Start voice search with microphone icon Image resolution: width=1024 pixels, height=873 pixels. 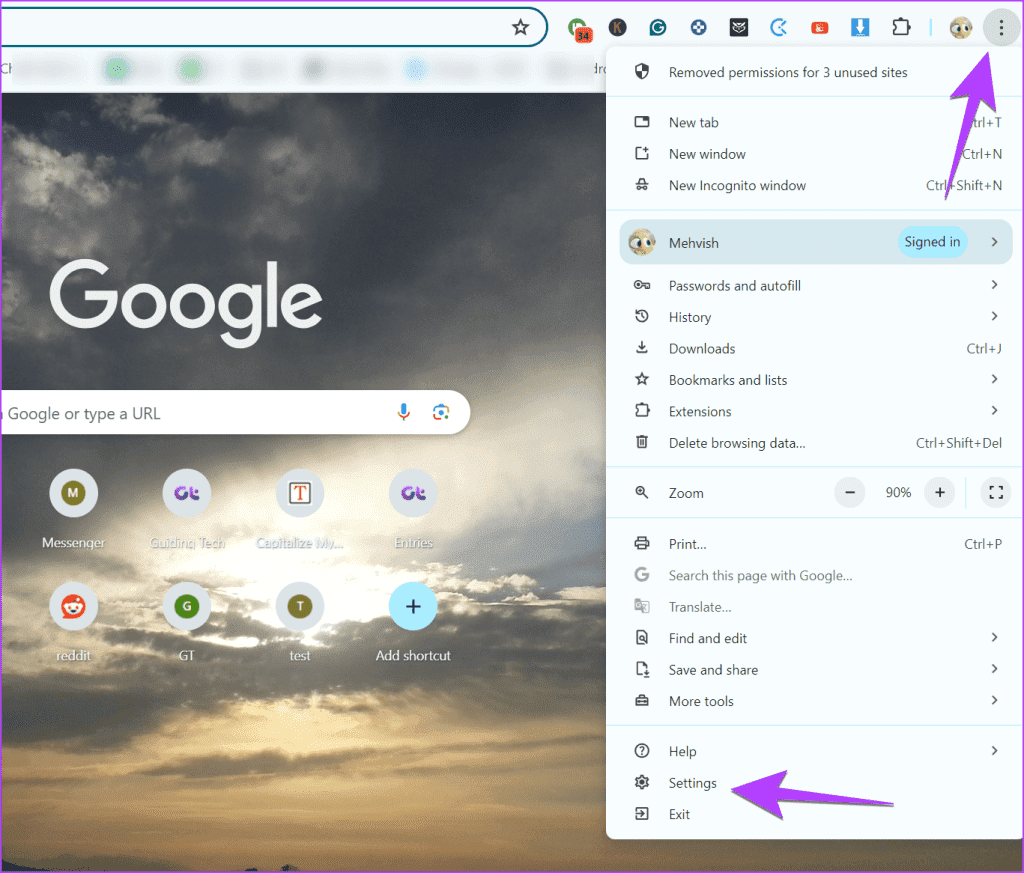tap(404, 412)
